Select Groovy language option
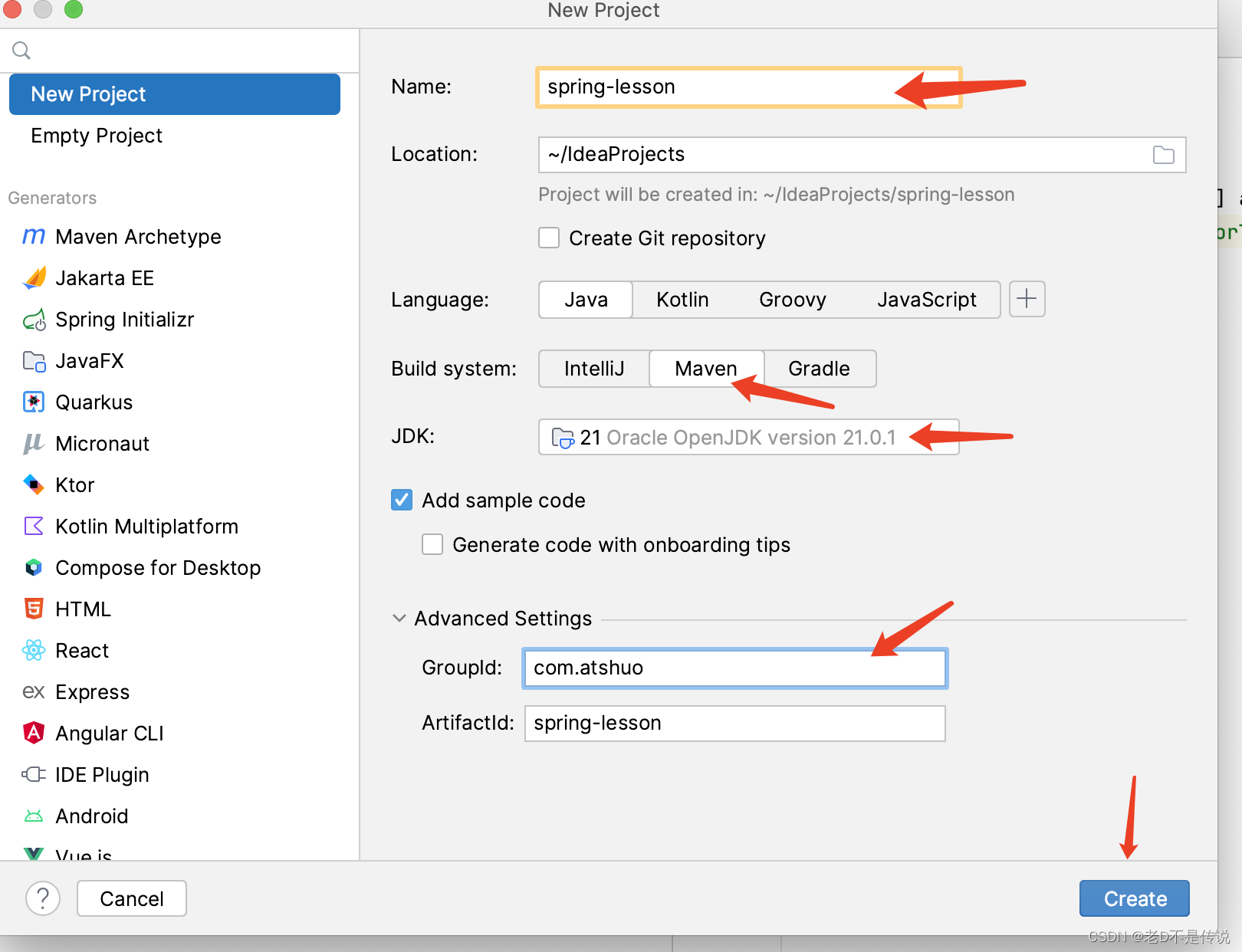 click(x=793, y=300)
